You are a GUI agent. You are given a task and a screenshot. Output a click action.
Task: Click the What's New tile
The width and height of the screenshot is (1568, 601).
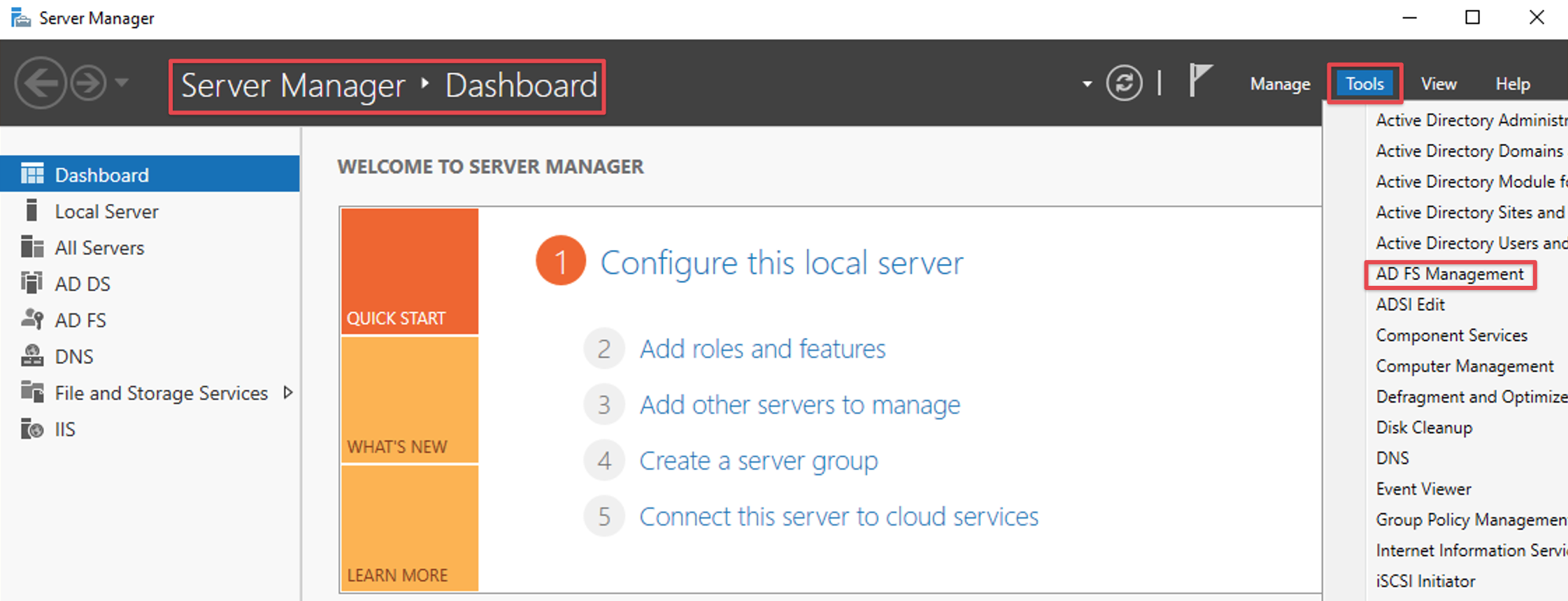pos(410,400)
